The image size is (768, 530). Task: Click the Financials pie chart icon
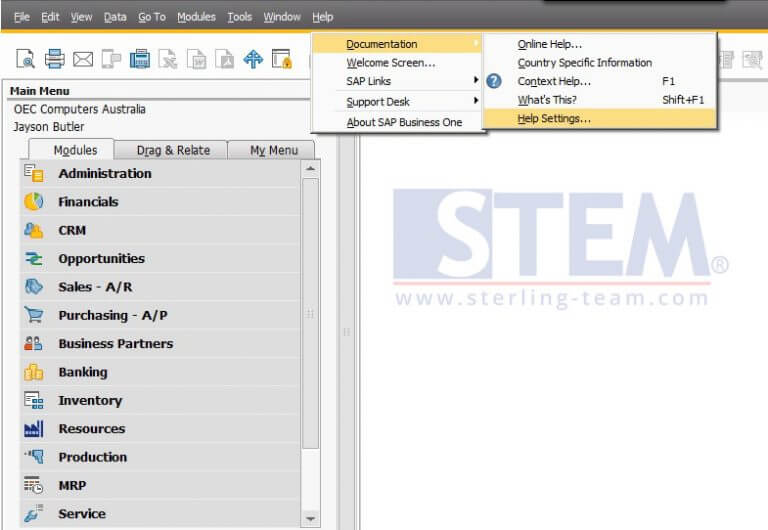pos(33,201)
